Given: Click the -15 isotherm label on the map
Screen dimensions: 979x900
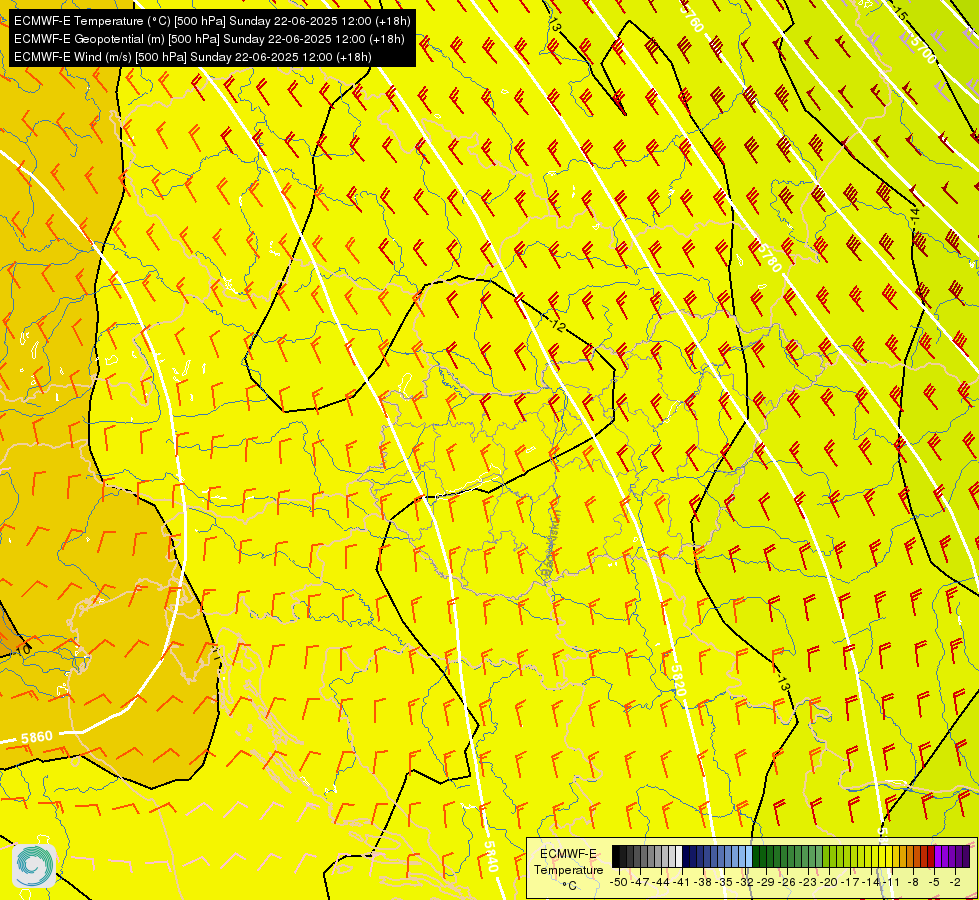Looking at the screenshot, I should tap(899, 12).
